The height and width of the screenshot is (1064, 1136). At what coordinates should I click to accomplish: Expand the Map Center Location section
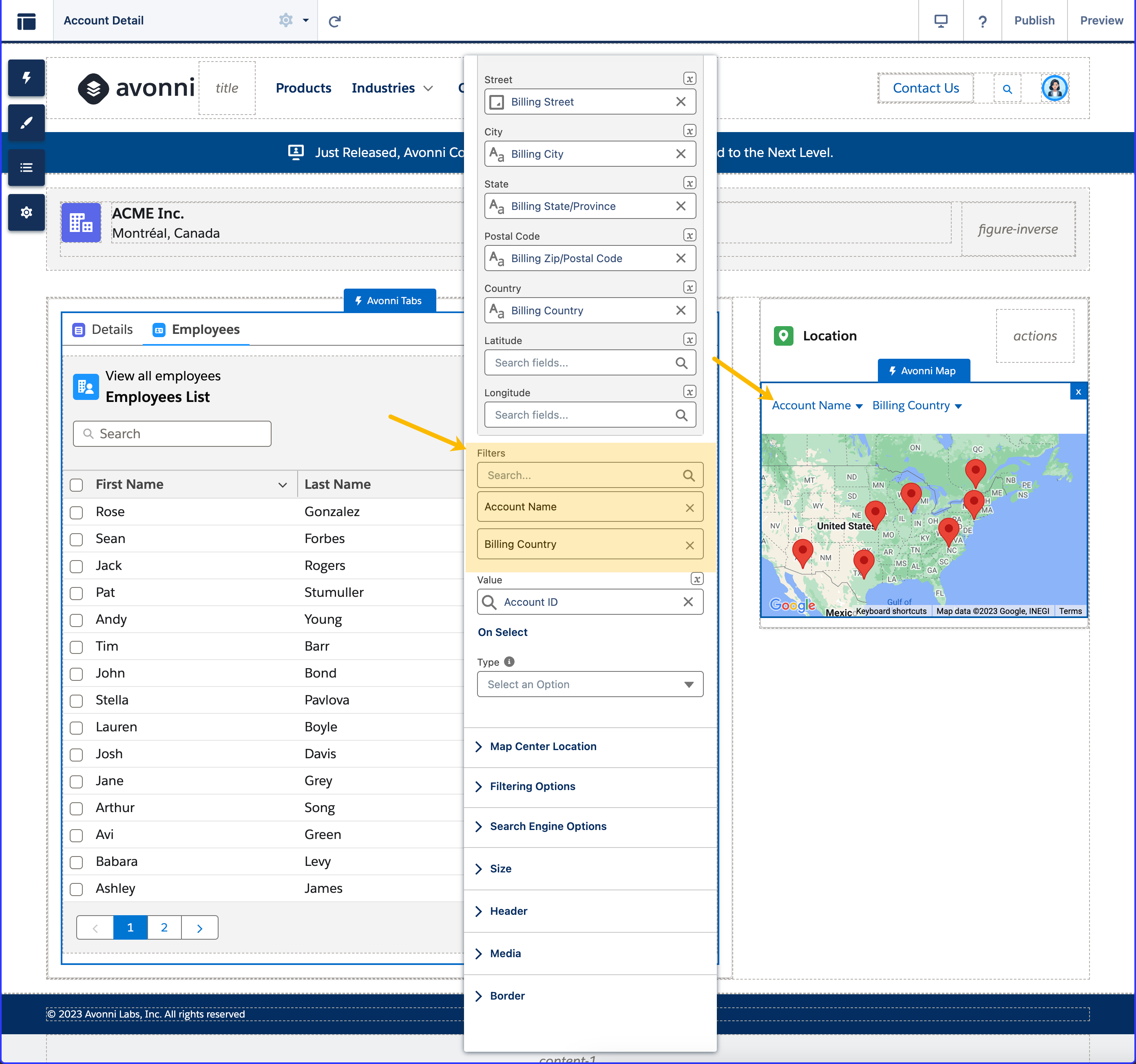[x=543, y=746]
